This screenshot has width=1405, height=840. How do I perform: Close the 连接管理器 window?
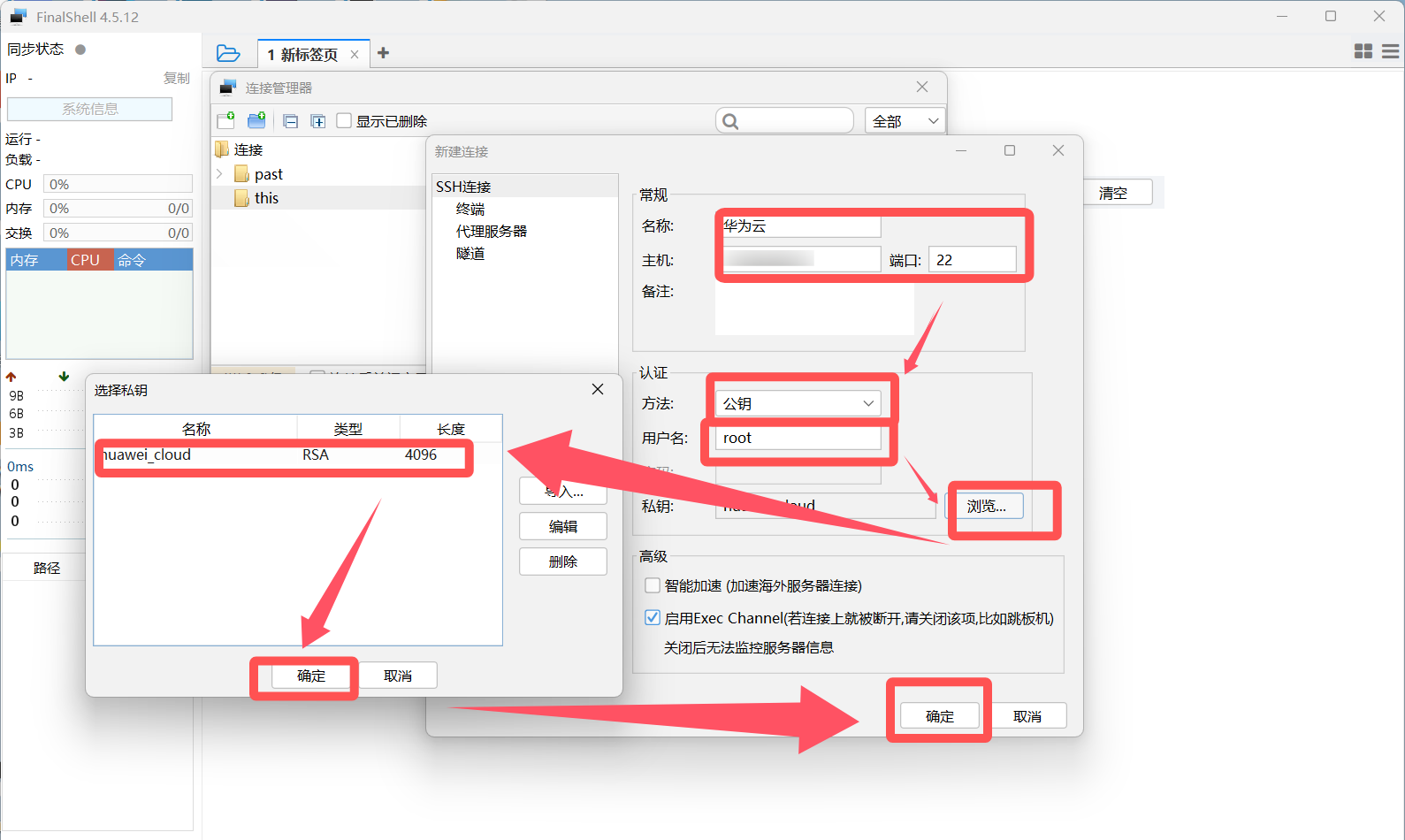point(922,87)
